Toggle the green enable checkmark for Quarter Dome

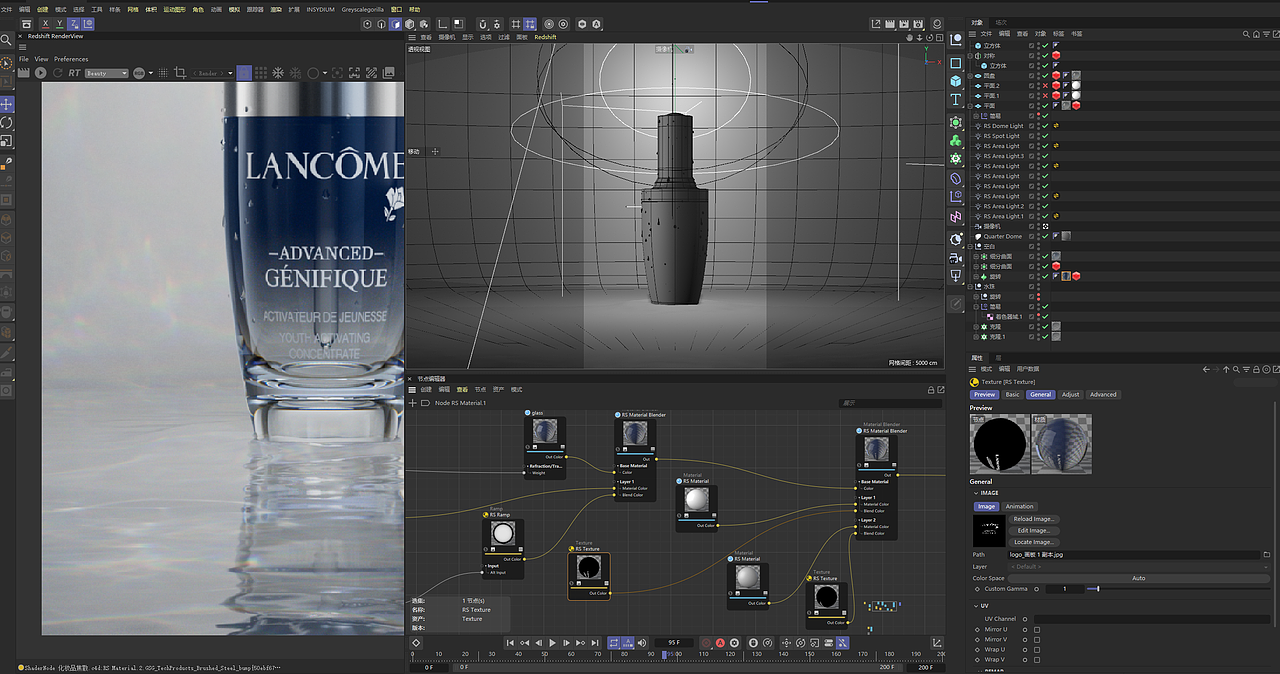tap(1045, 236)
